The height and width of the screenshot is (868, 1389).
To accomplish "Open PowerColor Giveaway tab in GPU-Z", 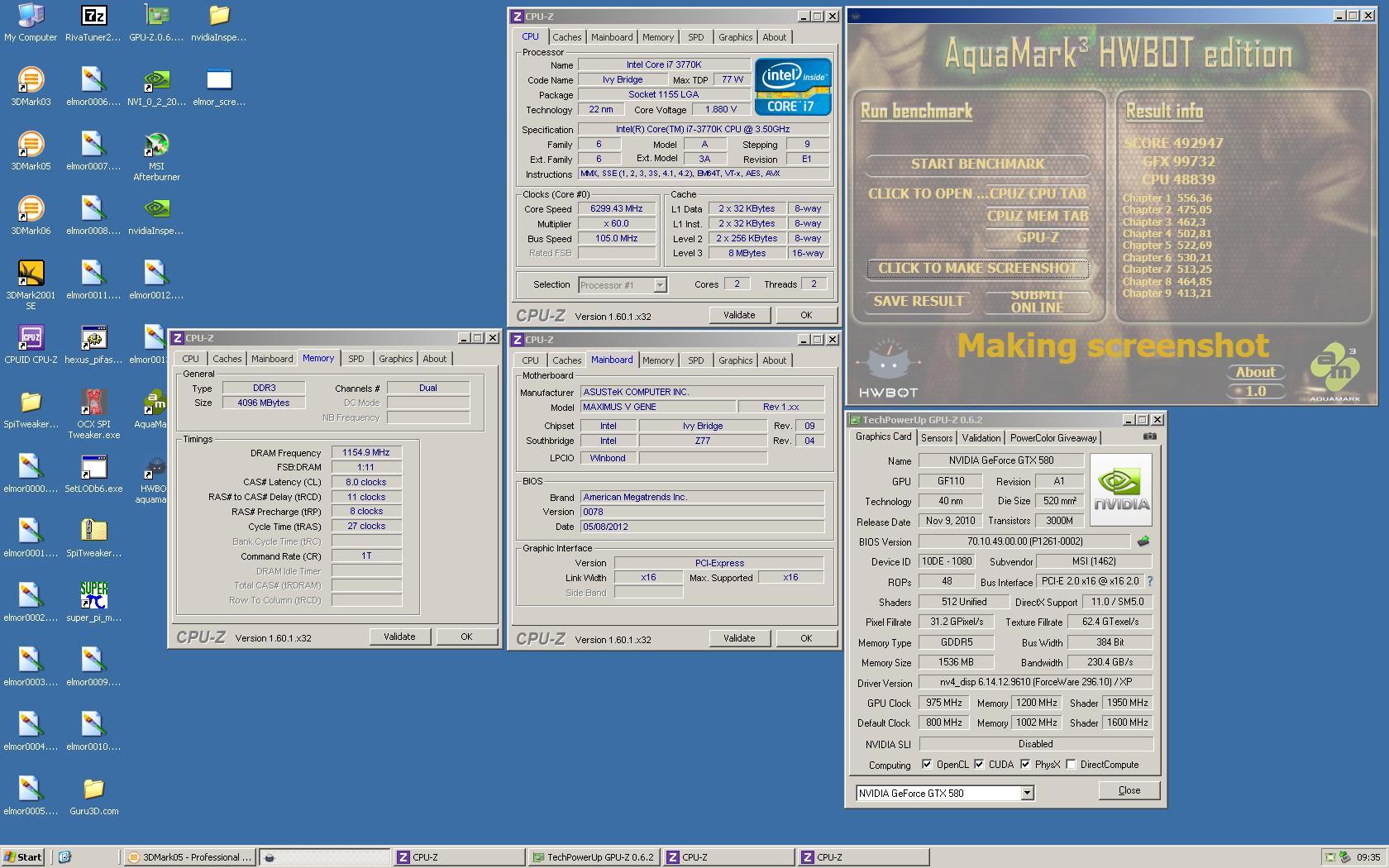I will (1053, 438).
